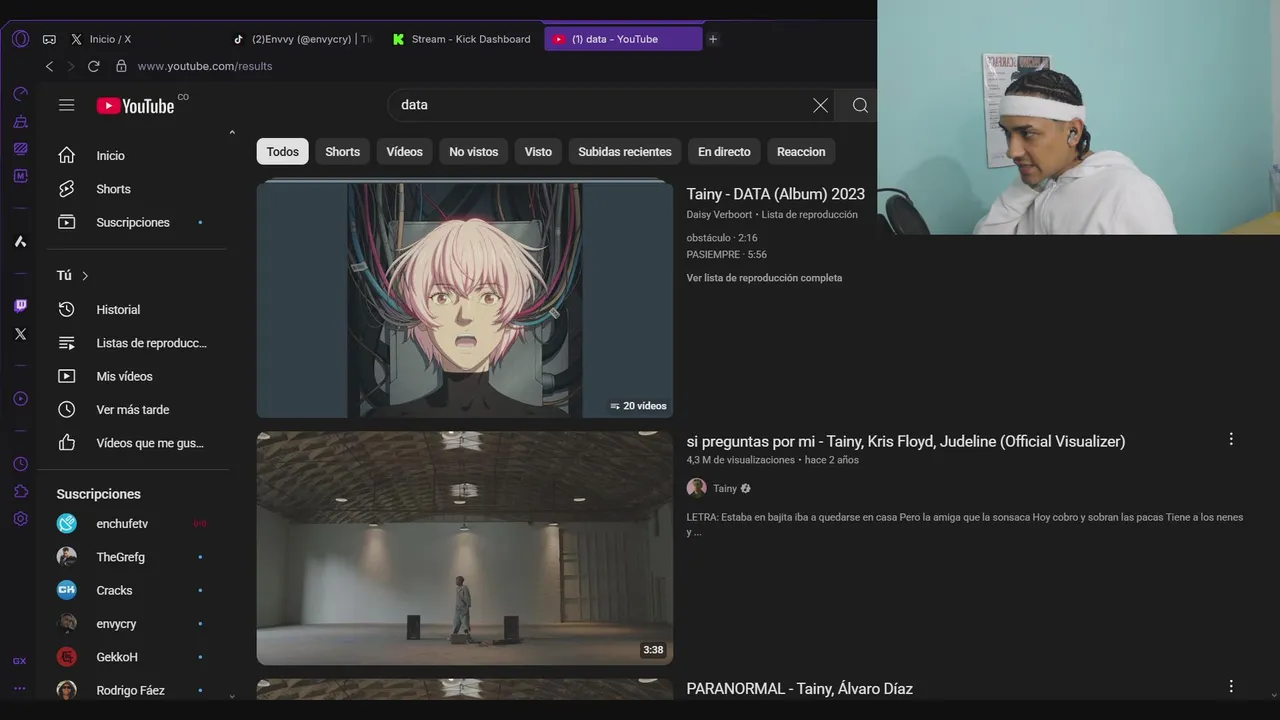
Task: Go back with the browser back arrow
Action: click(49, 66)
